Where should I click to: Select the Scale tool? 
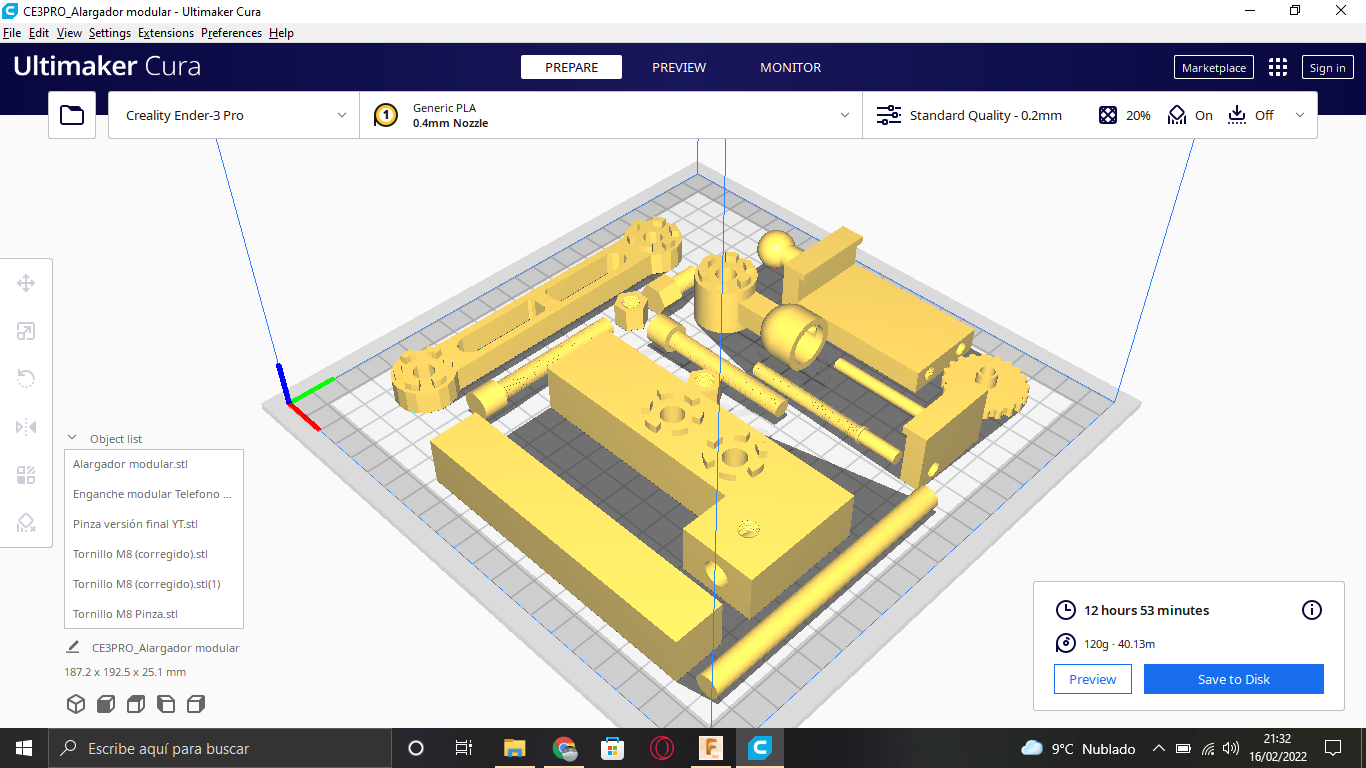tap(26, 331)
